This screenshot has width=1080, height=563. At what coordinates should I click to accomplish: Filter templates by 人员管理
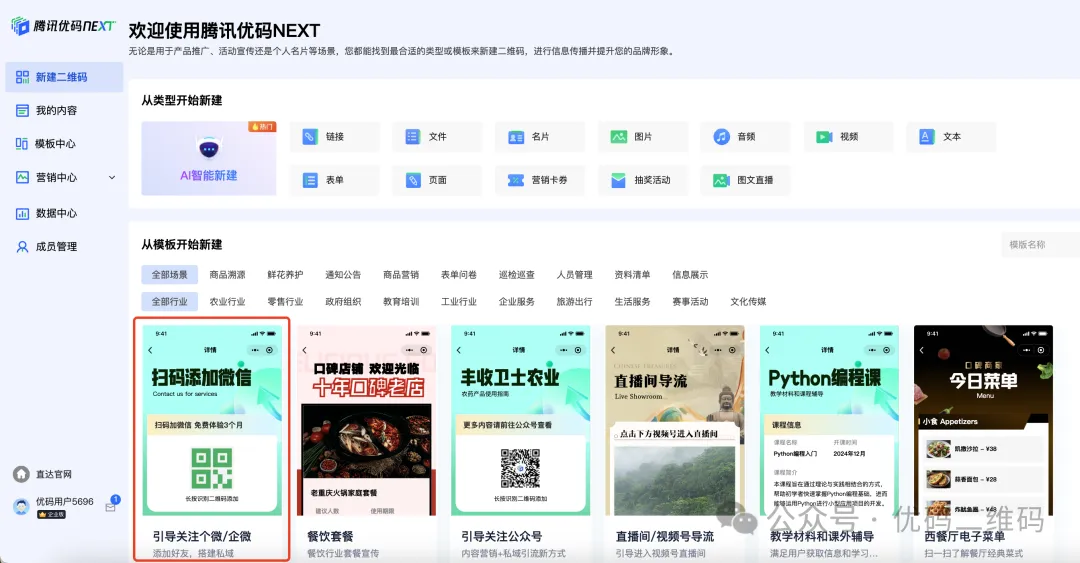[574, 274]
